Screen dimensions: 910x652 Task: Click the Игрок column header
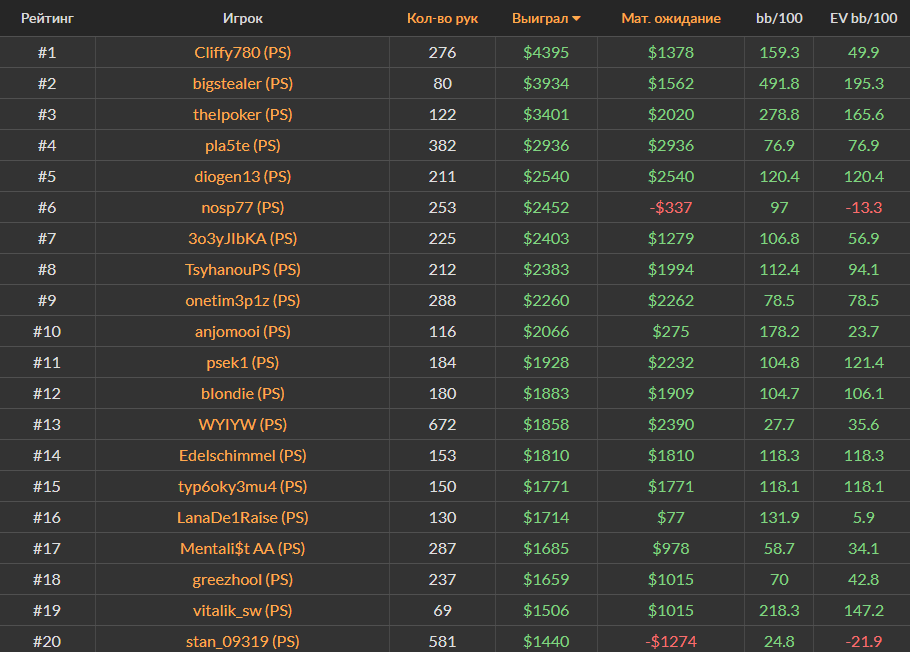(242, 19)
